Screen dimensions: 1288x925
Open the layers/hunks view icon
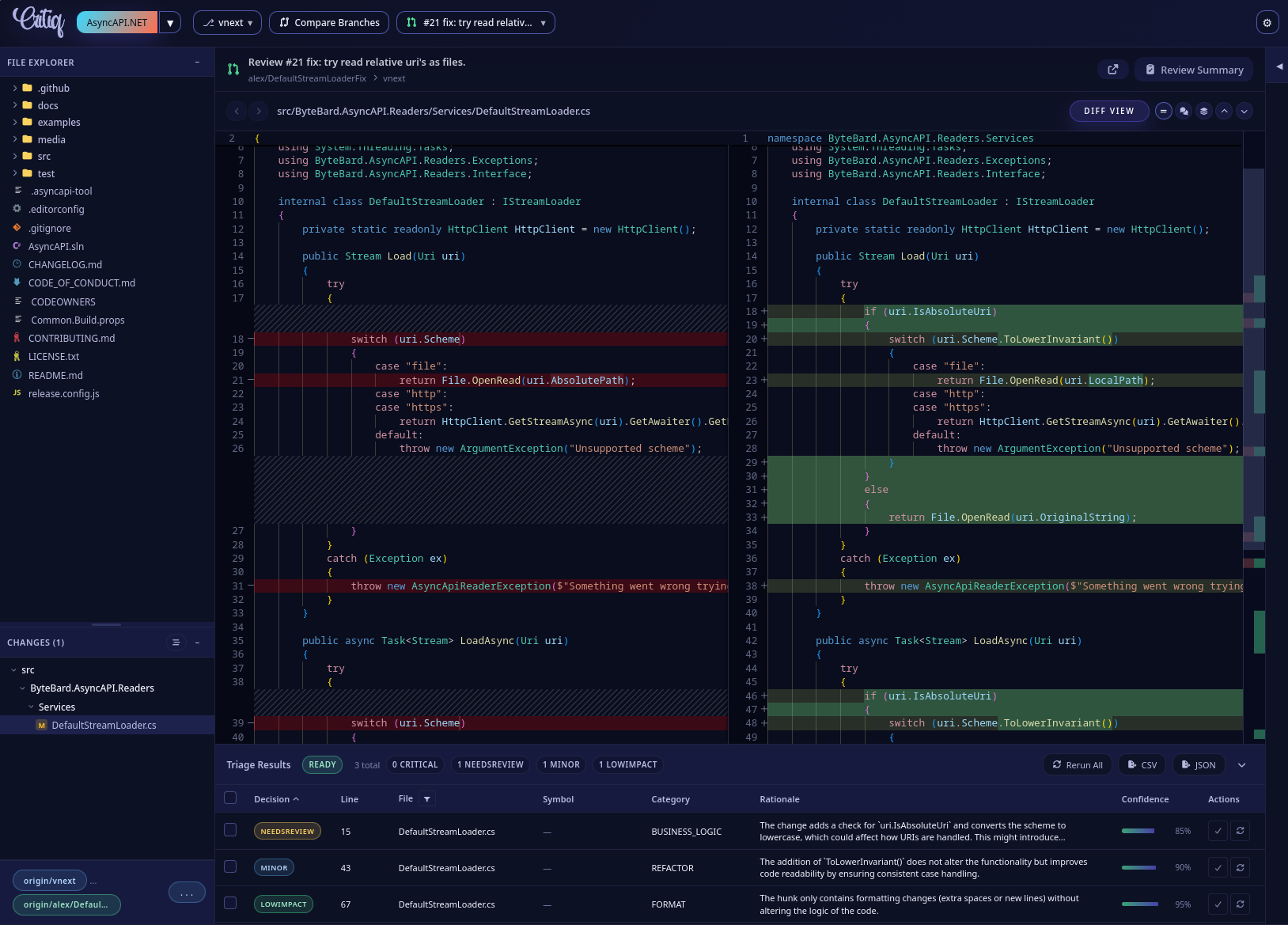(1203, 111)
